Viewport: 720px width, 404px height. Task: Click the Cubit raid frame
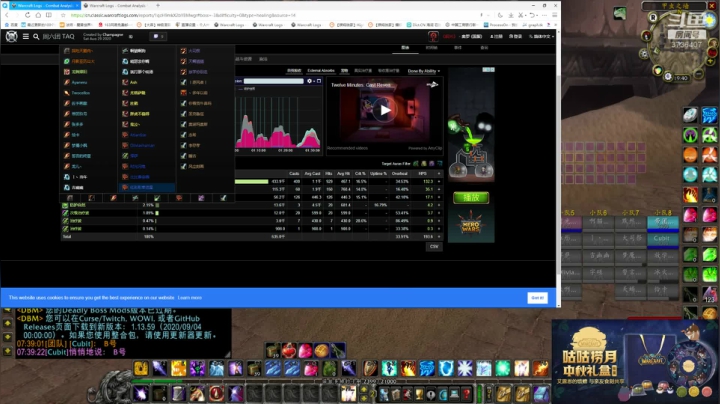(663, 239)
